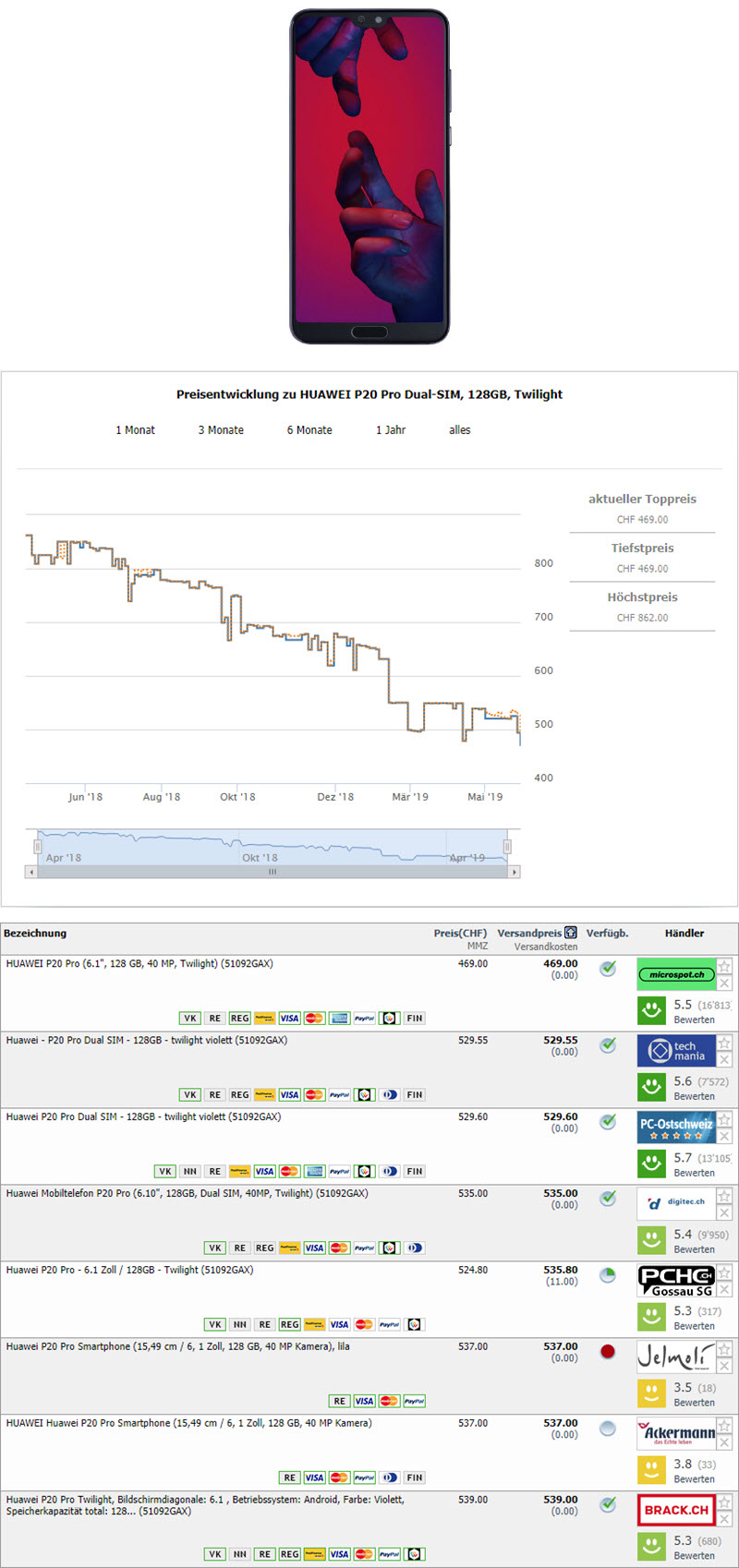Click the BRACK.CH merchant logo
The height and width of the screenshot is (1568, 739).
click(676, 1510)
